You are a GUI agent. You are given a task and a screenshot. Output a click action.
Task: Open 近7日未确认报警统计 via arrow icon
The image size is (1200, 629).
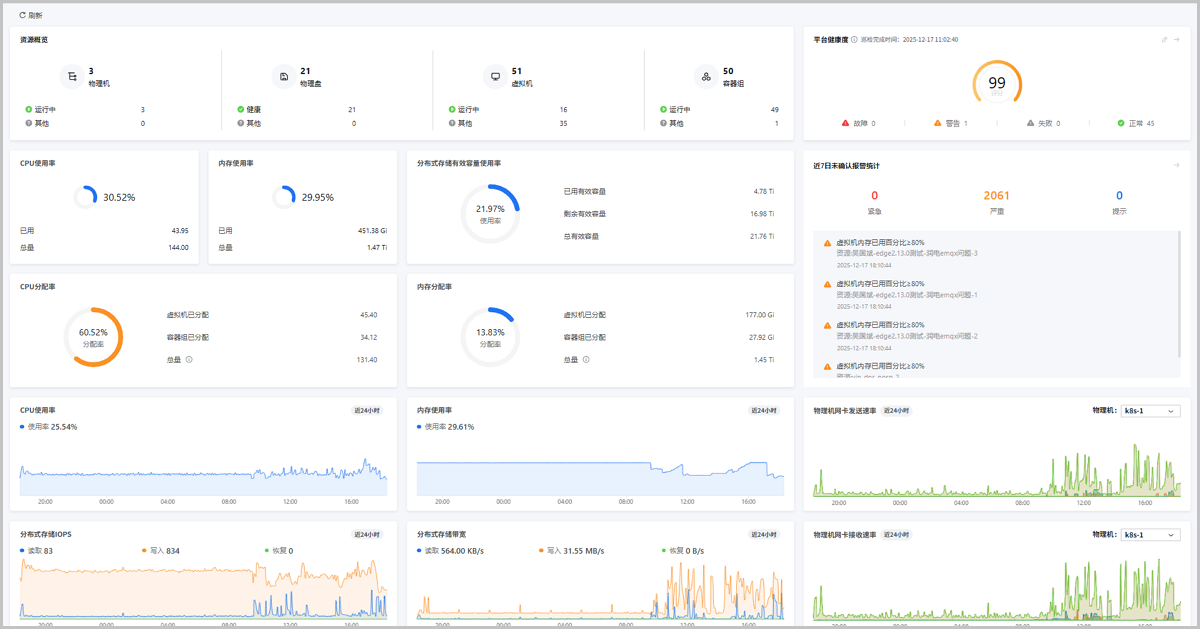point(1177,165)
